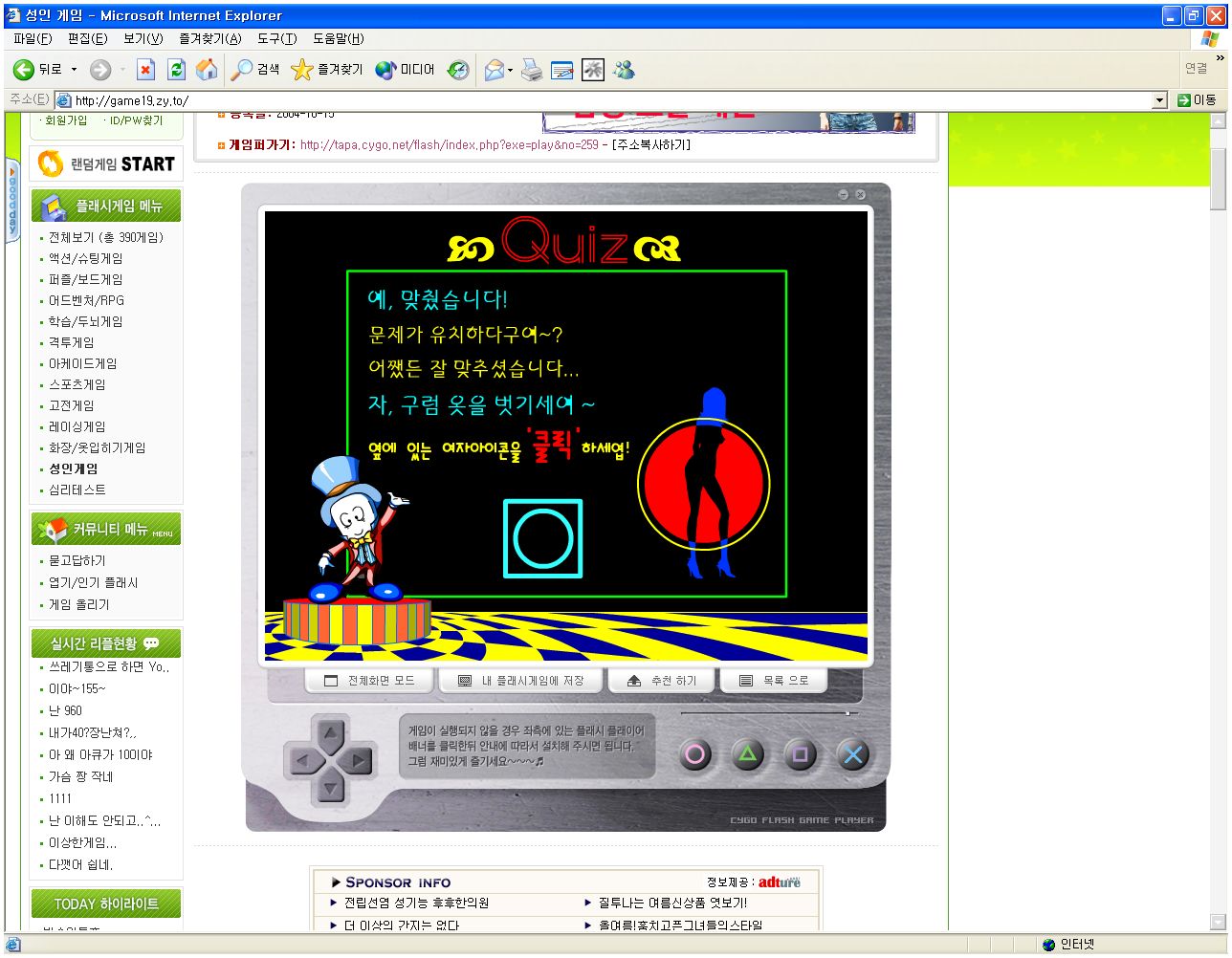The image size is (1232, 958).
Task: Open Favorites (즐겨찾기) star button
Action: point(326,70)
